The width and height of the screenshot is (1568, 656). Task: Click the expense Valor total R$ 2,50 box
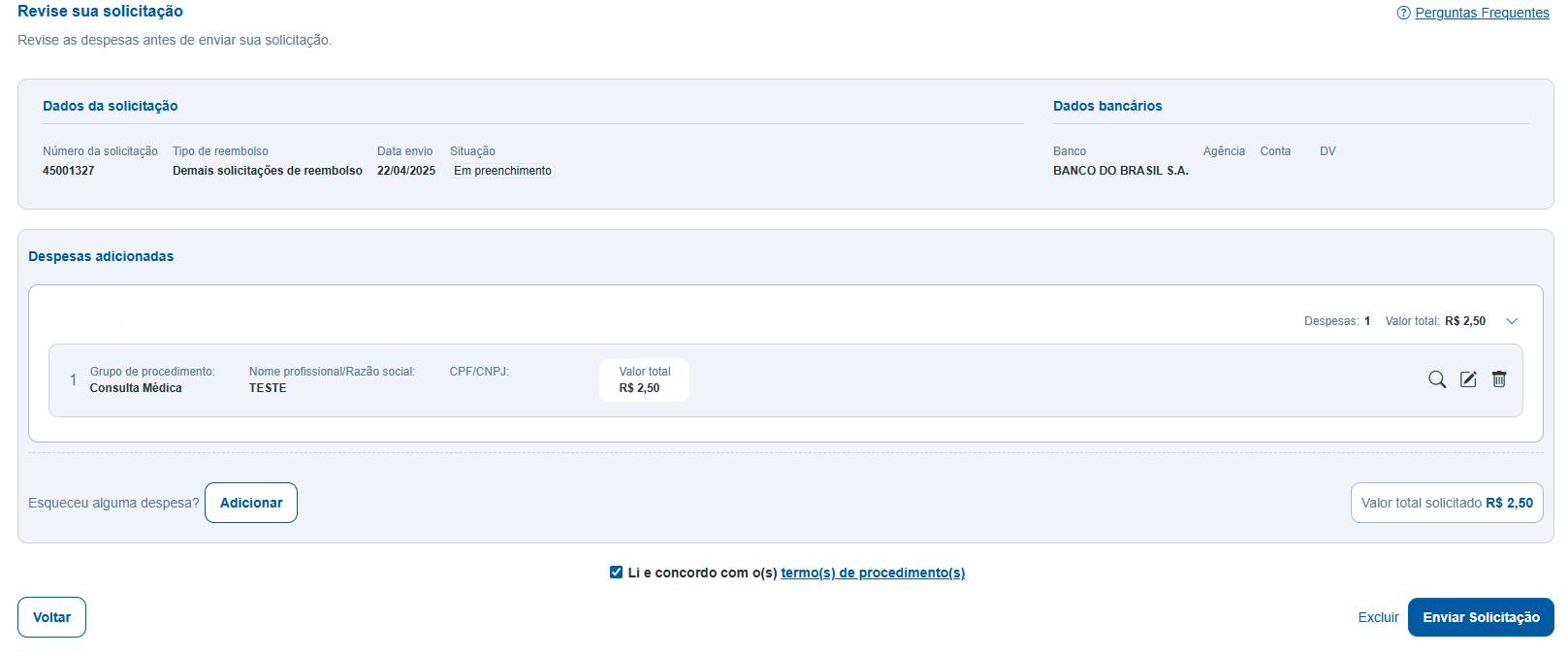coord(644,380)
